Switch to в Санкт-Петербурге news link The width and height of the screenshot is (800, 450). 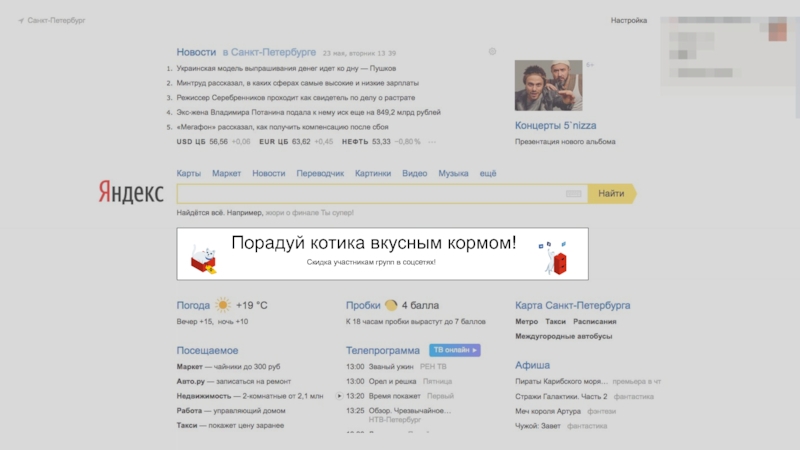click(269, 52)
